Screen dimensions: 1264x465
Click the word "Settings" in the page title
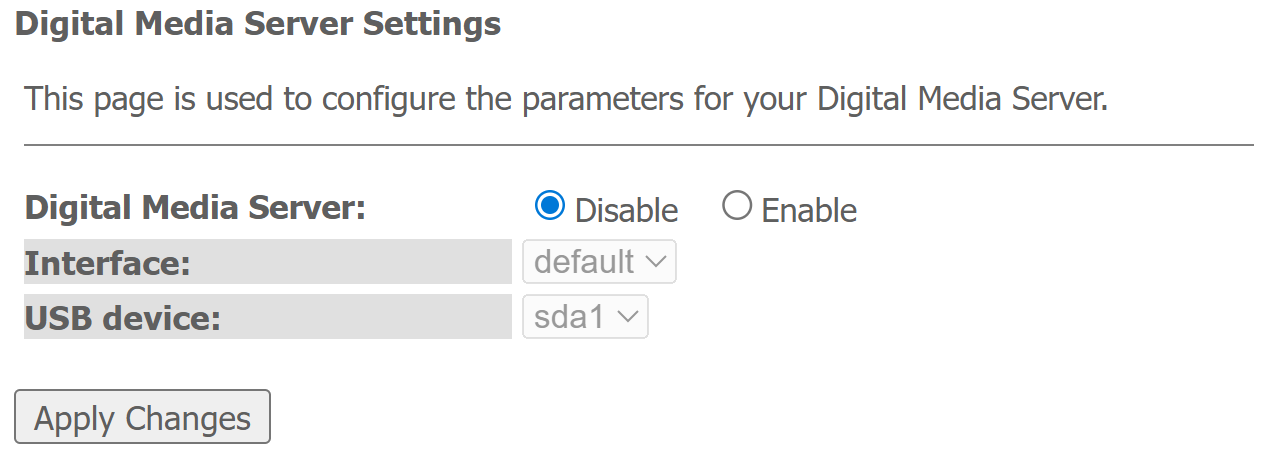pyautogui.click(x=431, y=24)
